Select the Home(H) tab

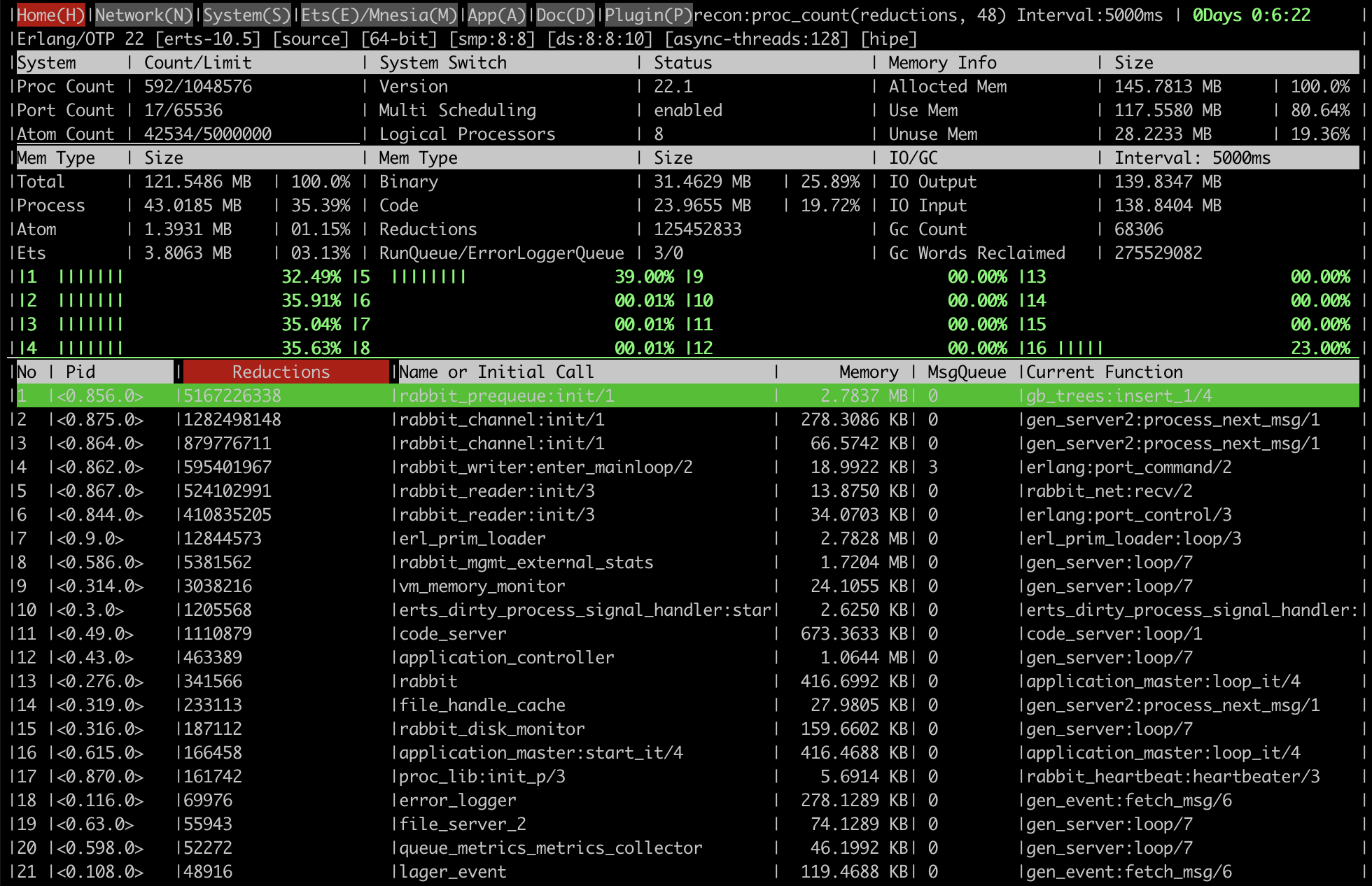(50, 14)
